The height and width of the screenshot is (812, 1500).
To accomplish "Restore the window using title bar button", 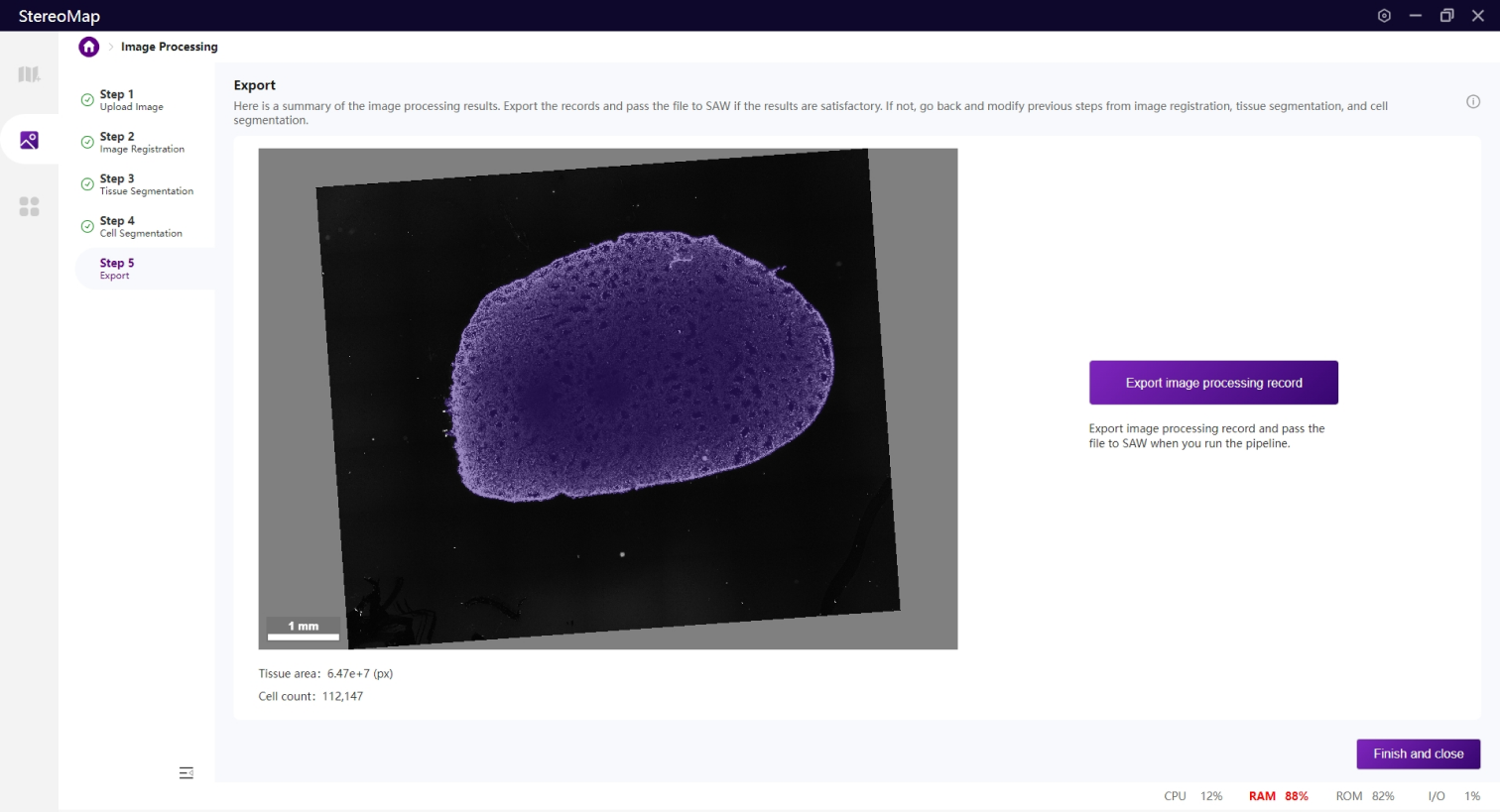I will coord(1446,16).
